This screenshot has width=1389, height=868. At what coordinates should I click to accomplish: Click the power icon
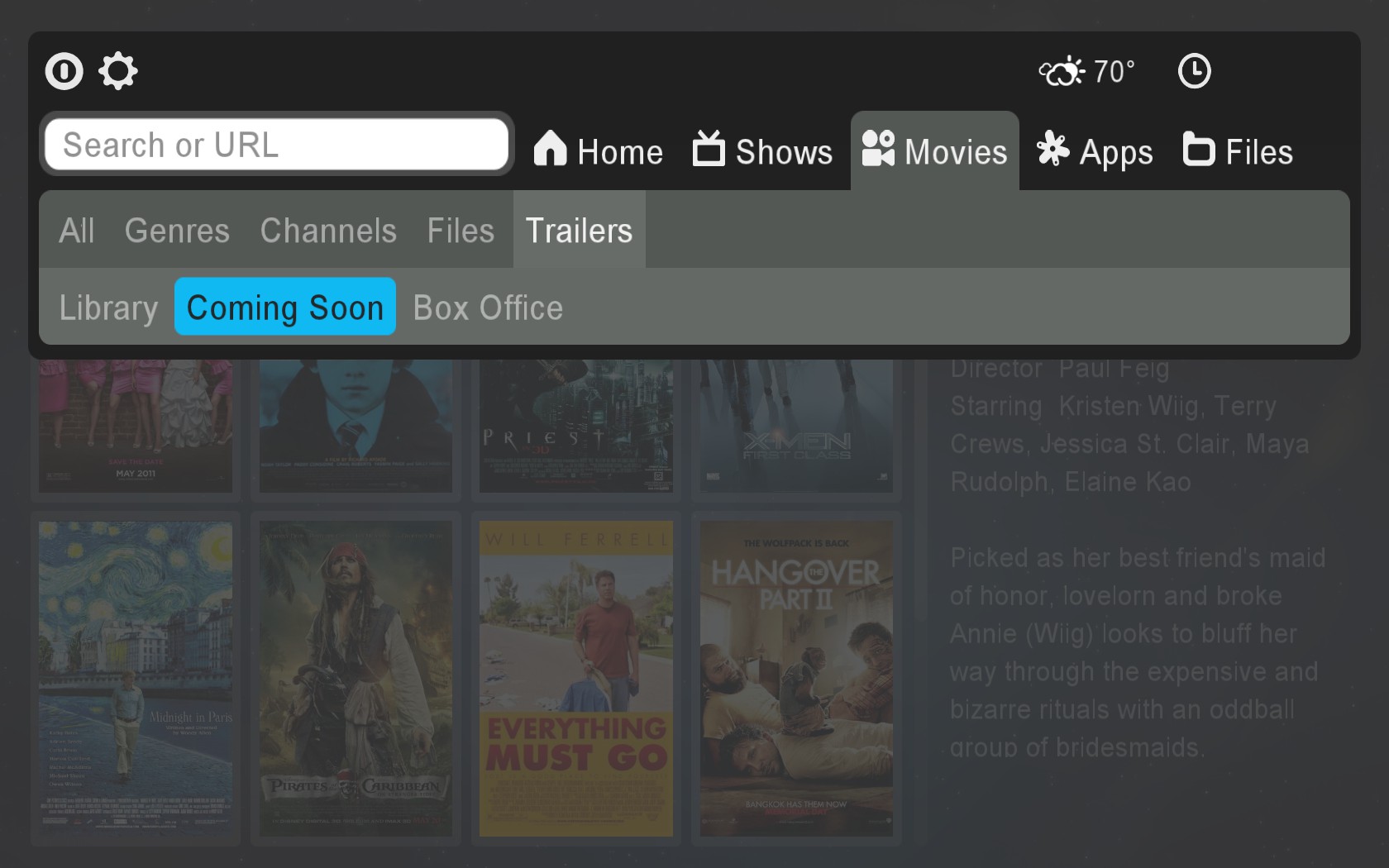(63, 72)
